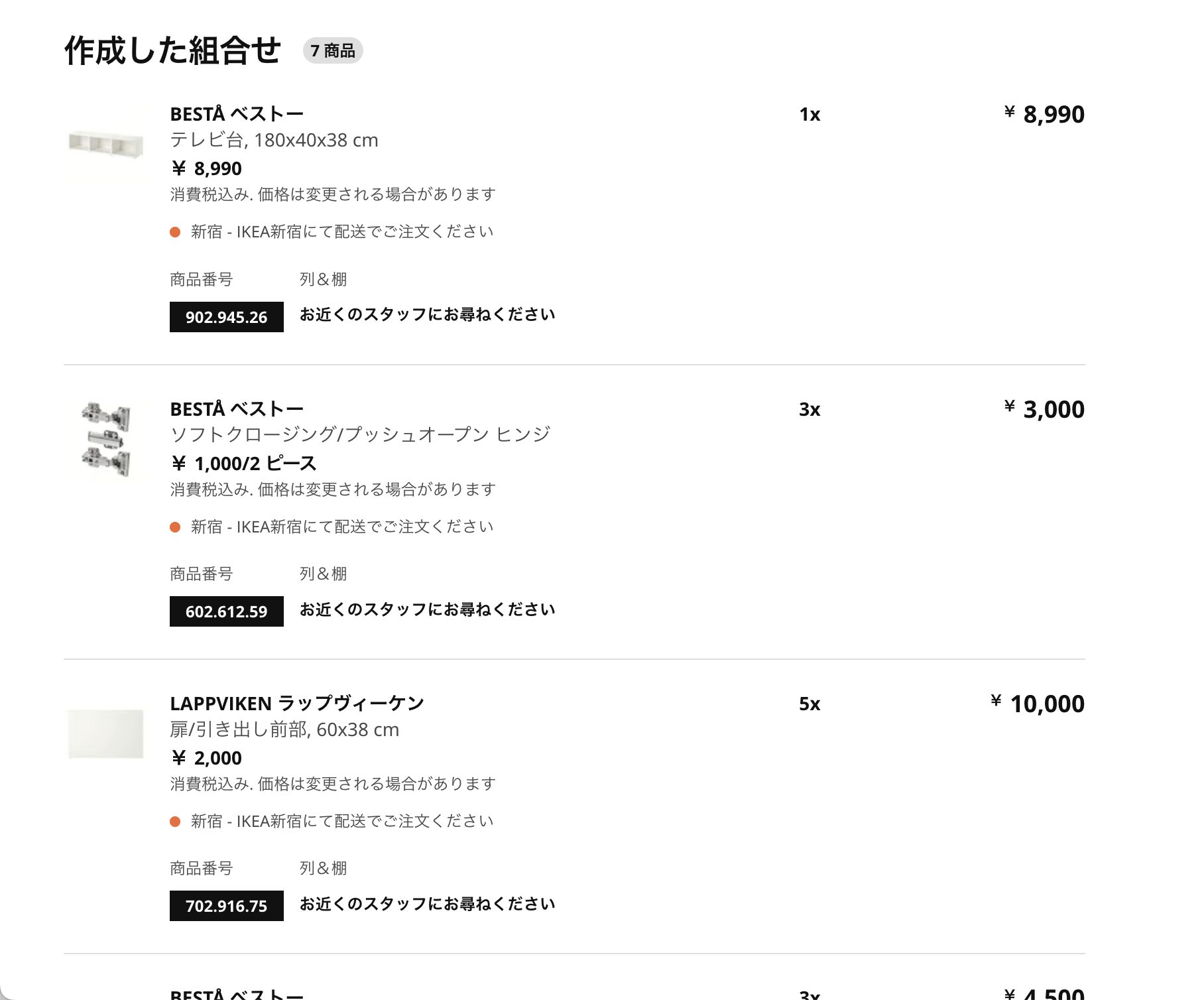
Task: Select article number badge 702.916.75
Action: (x=226, y=906)
